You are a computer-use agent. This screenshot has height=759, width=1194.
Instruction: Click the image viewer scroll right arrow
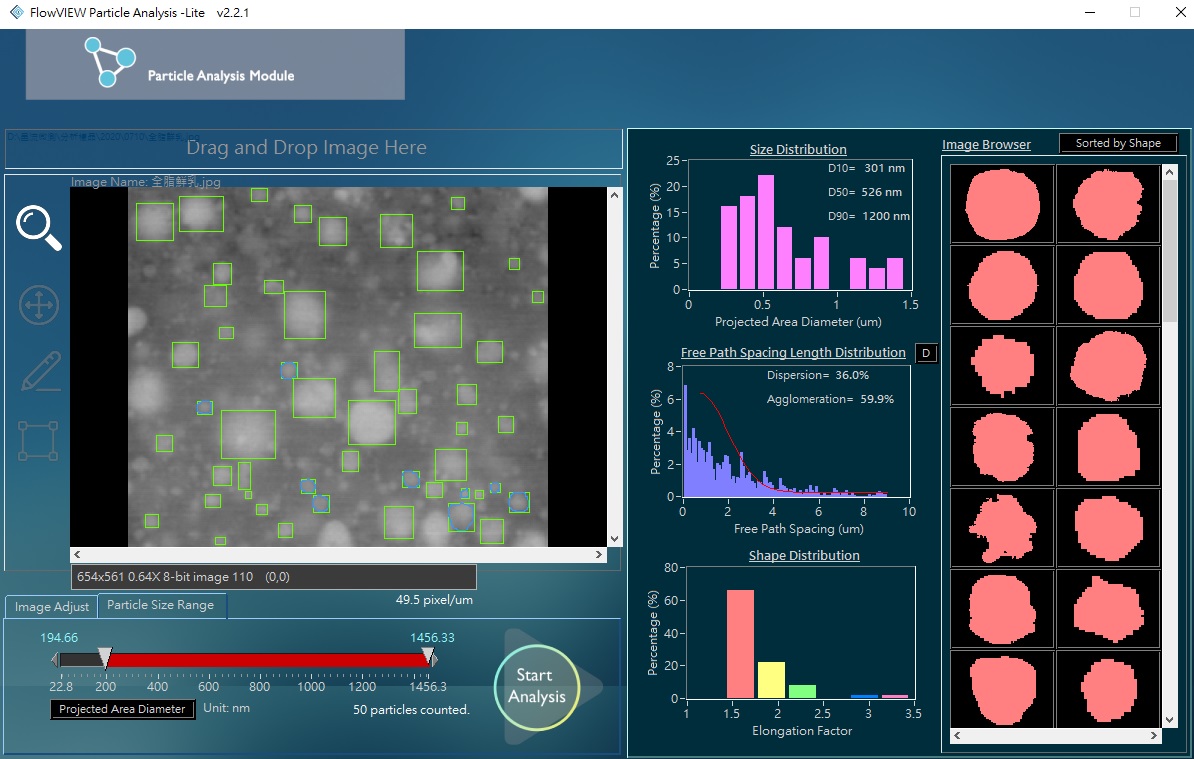pos(599,555)
